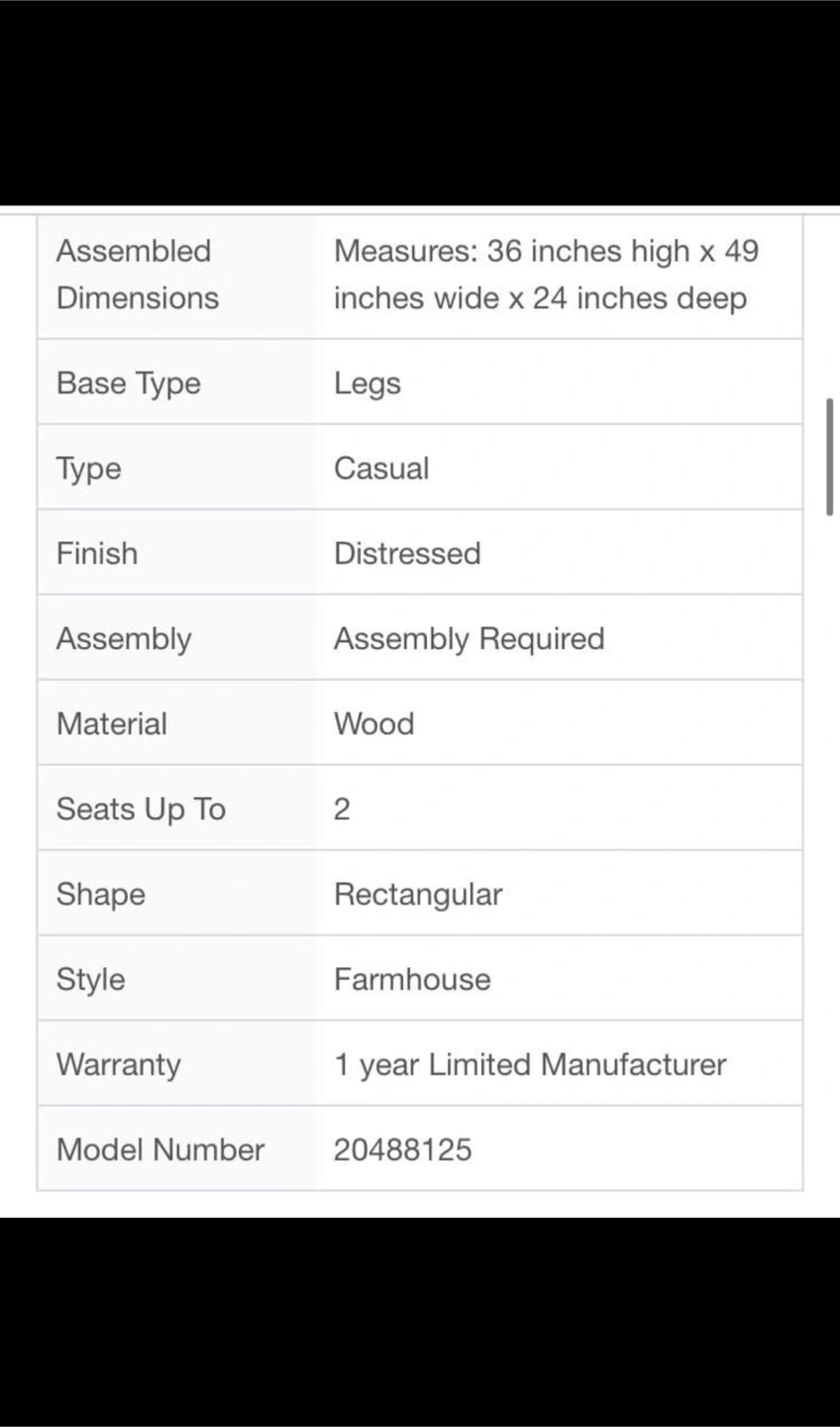The image size is (840, 1427).
Task: Click the Casual value
Action: (x=381, y=468)
